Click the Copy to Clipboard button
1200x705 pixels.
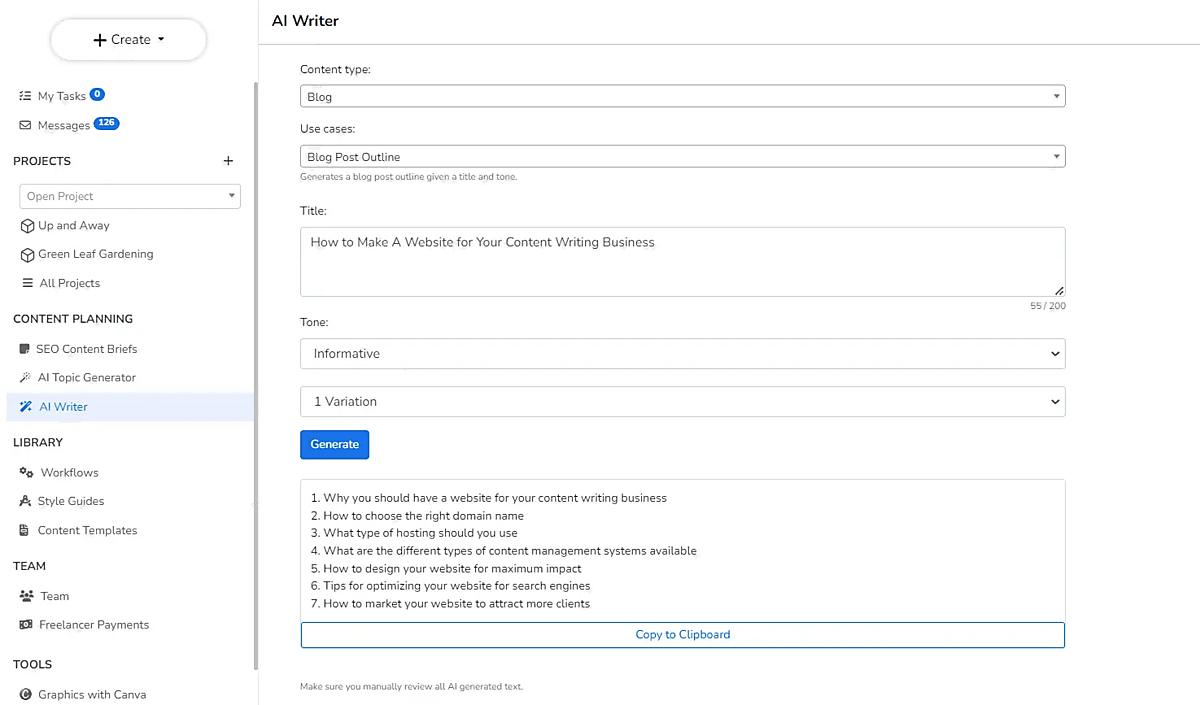point(682,635)
